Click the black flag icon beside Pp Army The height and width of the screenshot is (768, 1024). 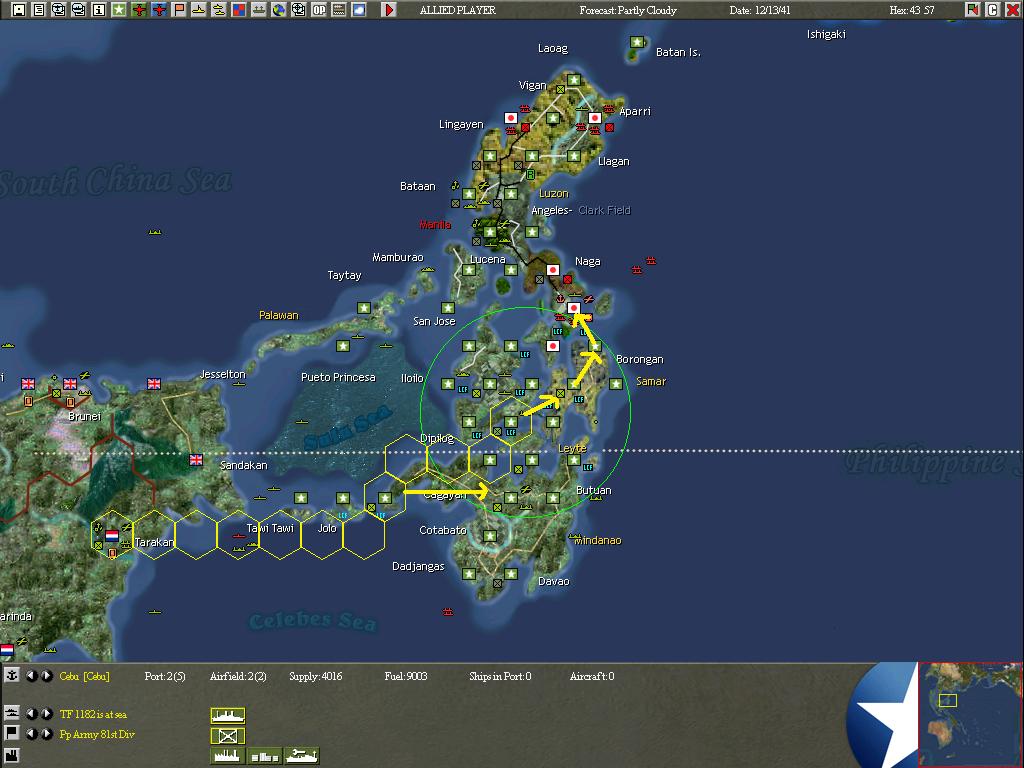coord(12,733)
